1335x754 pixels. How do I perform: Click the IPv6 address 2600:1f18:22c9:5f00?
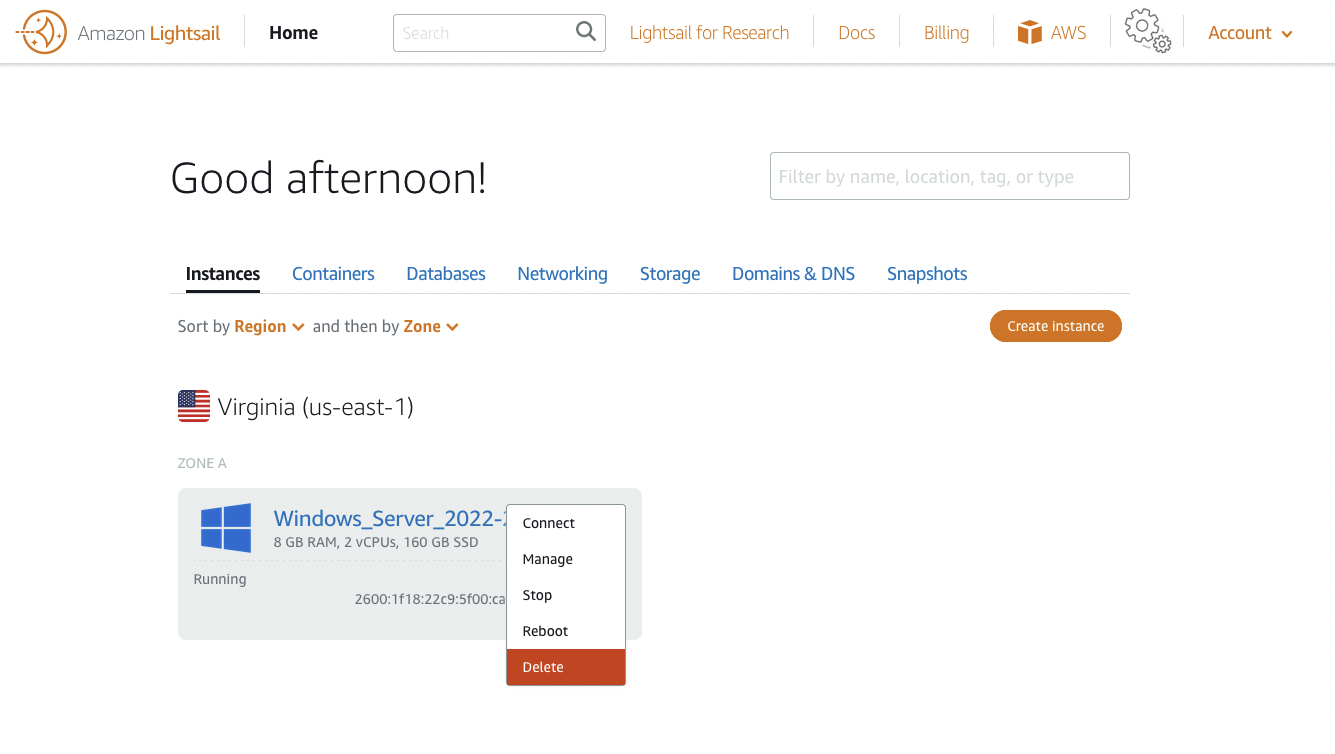[x=431, y=600]
